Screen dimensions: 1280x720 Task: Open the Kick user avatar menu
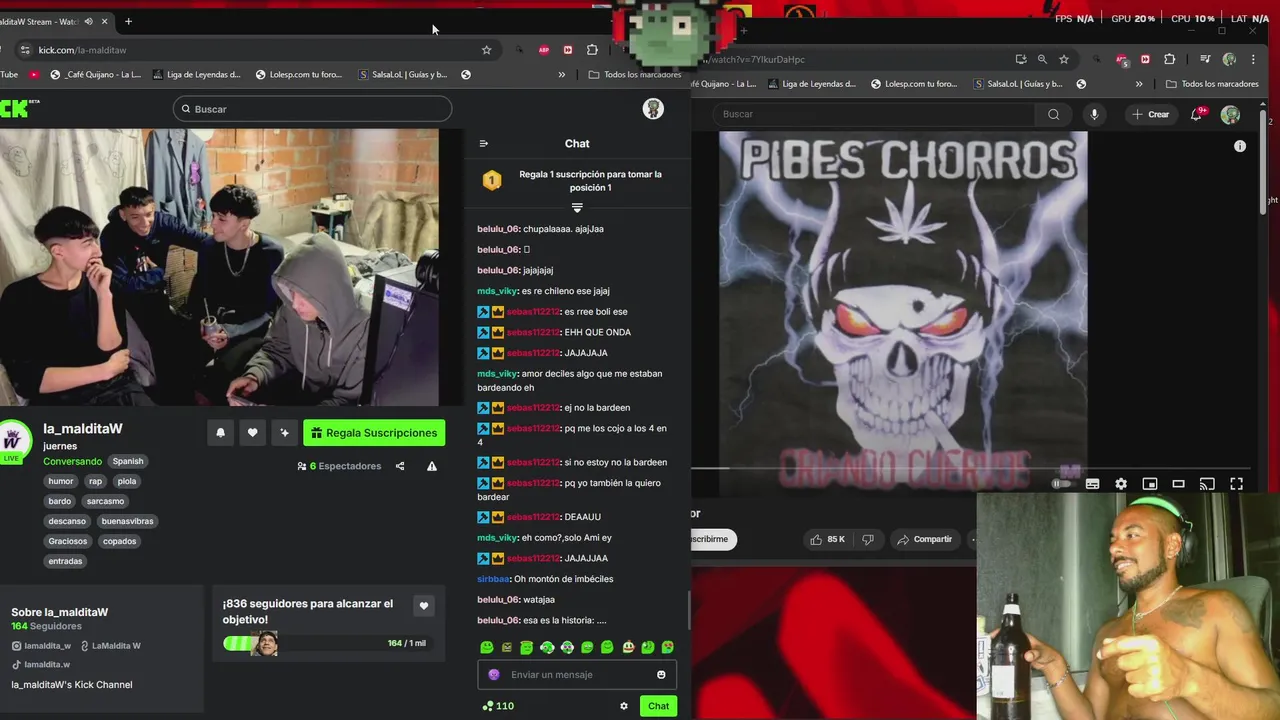point(653,109)
